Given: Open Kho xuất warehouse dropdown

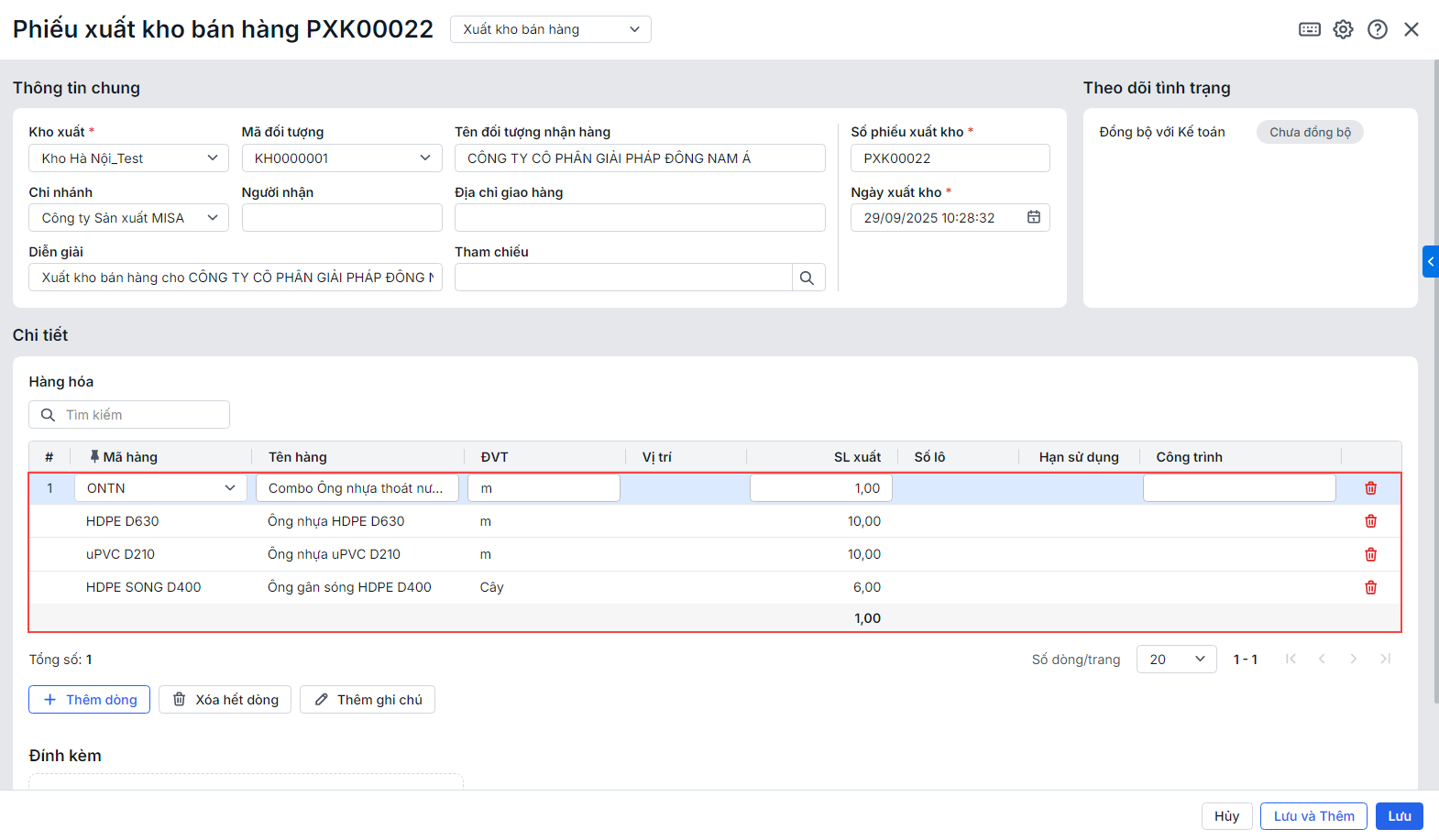Looking at the screenshot, I should (128, 158).
